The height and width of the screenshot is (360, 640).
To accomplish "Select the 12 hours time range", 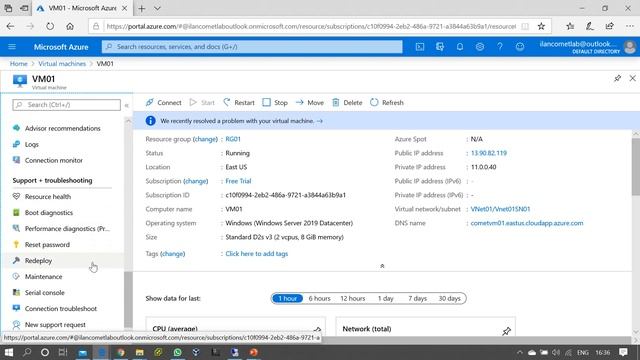I will (353, 298).
